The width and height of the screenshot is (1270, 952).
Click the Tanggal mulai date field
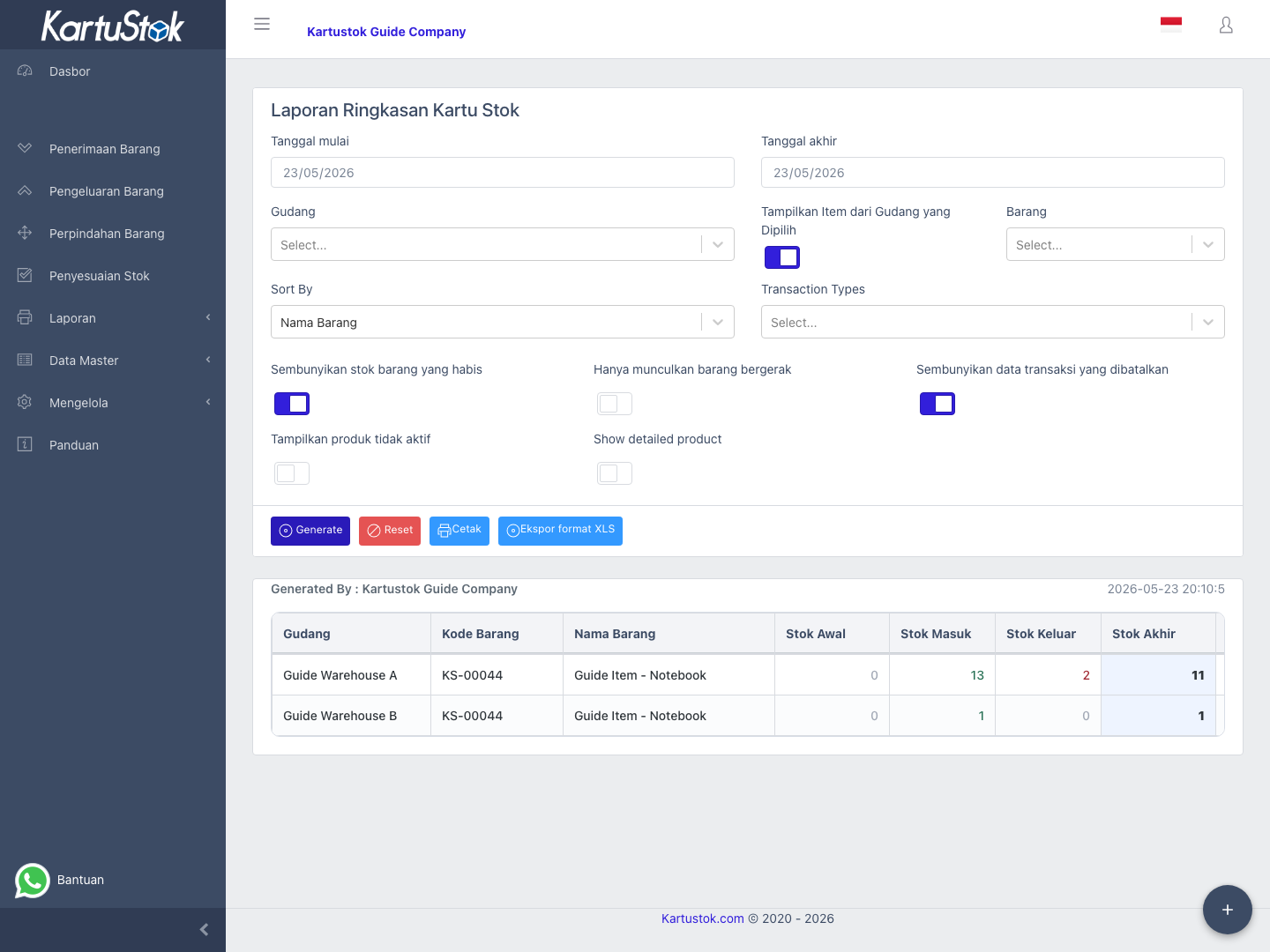coord(503,172)
